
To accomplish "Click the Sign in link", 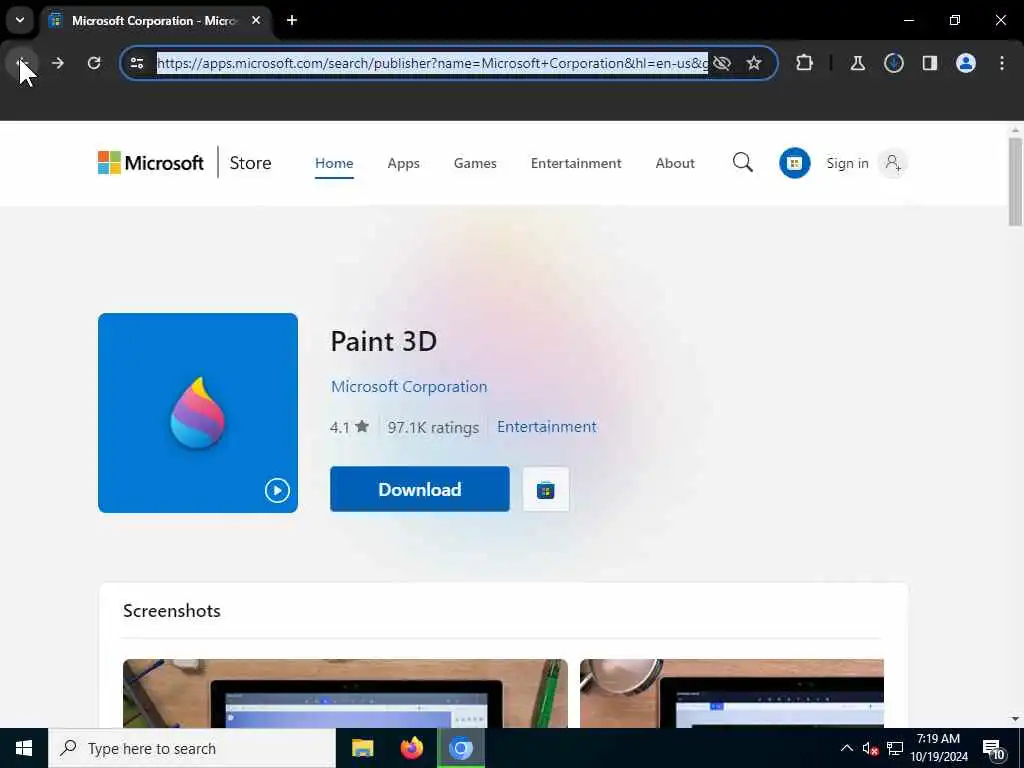I will [x=848, y=163].
